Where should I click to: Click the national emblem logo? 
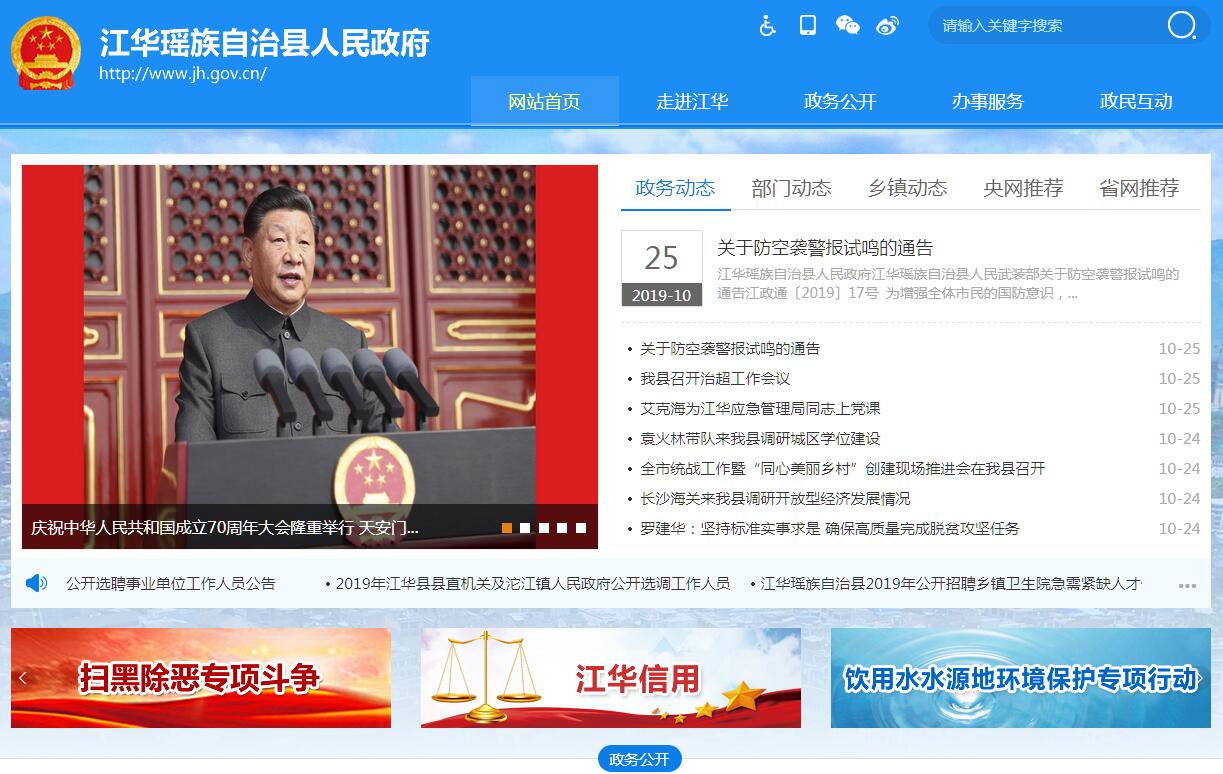[x=46, y=53]
